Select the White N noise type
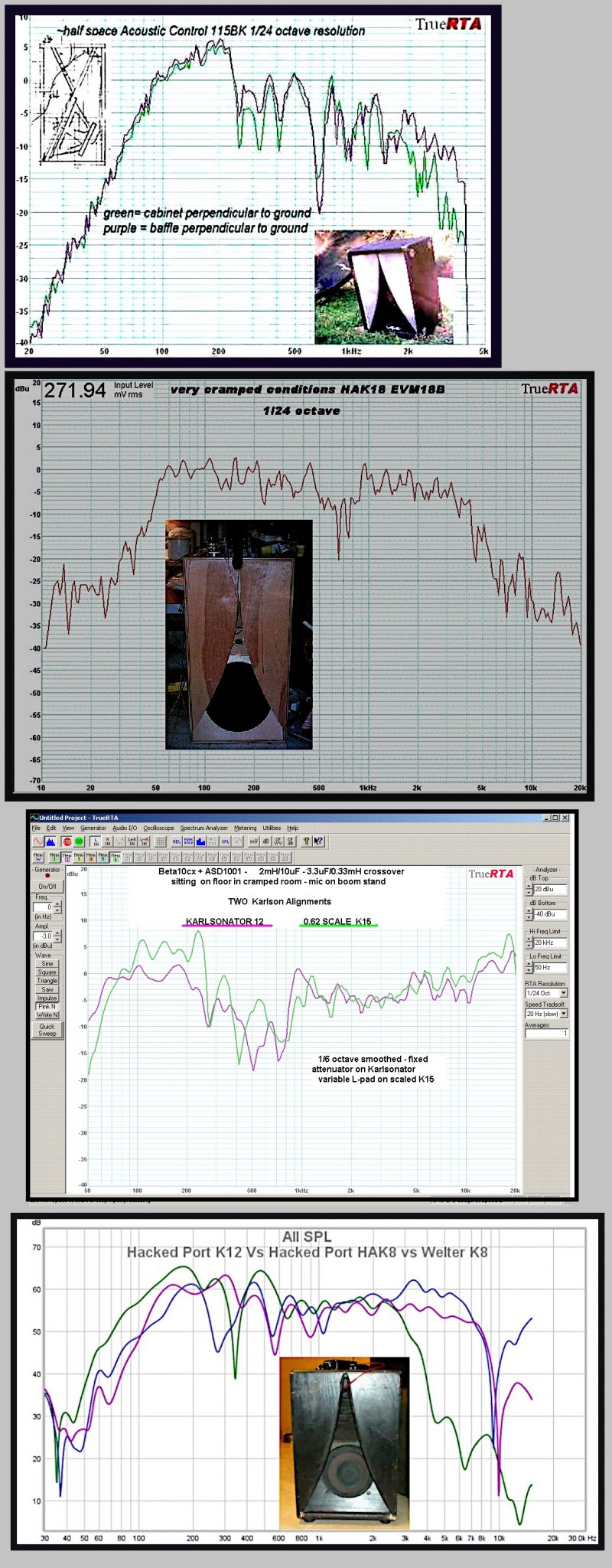Image resolution: width=612 pixels, height=1568 pixels. pyautogui.click(x=47, y=1015)
